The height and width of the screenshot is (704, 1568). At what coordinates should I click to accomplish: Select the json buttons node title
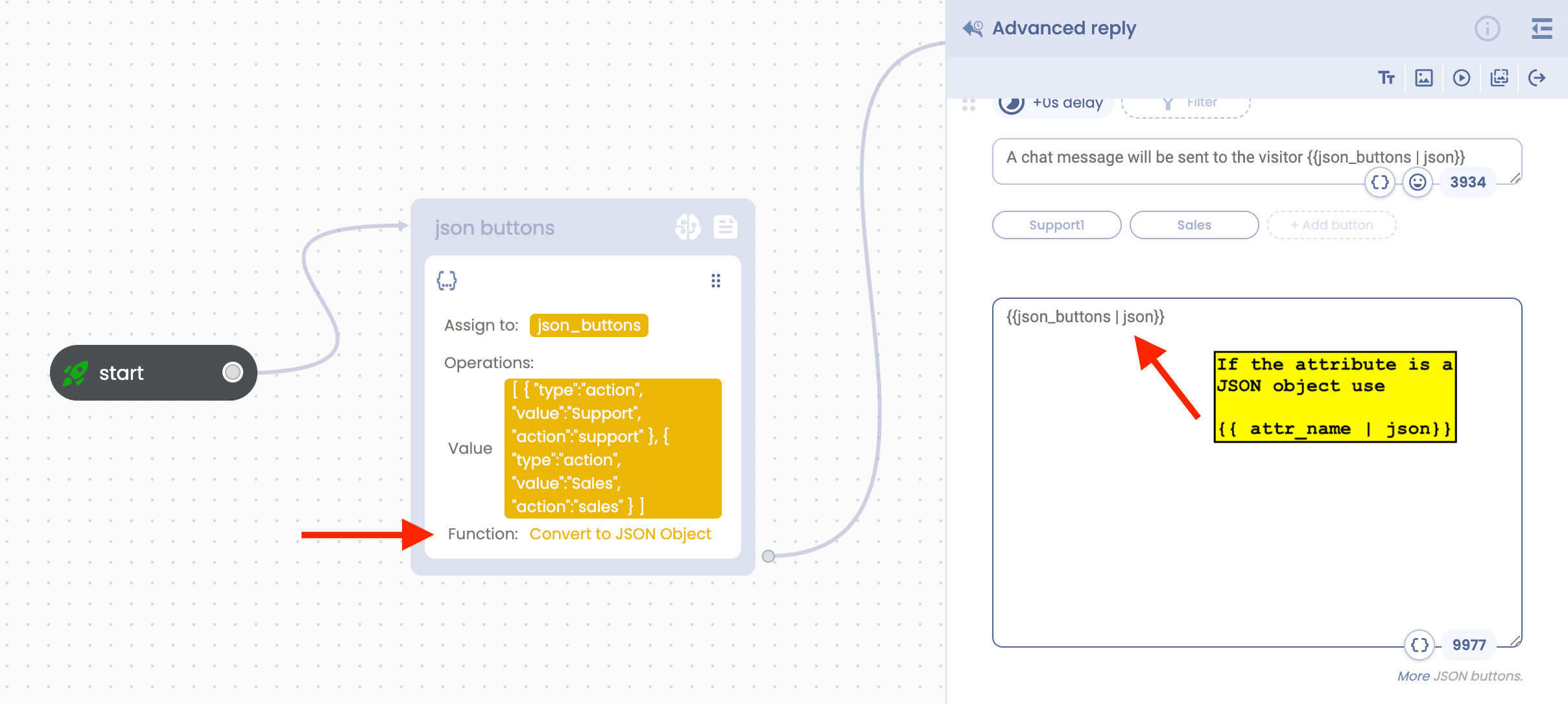494,228
